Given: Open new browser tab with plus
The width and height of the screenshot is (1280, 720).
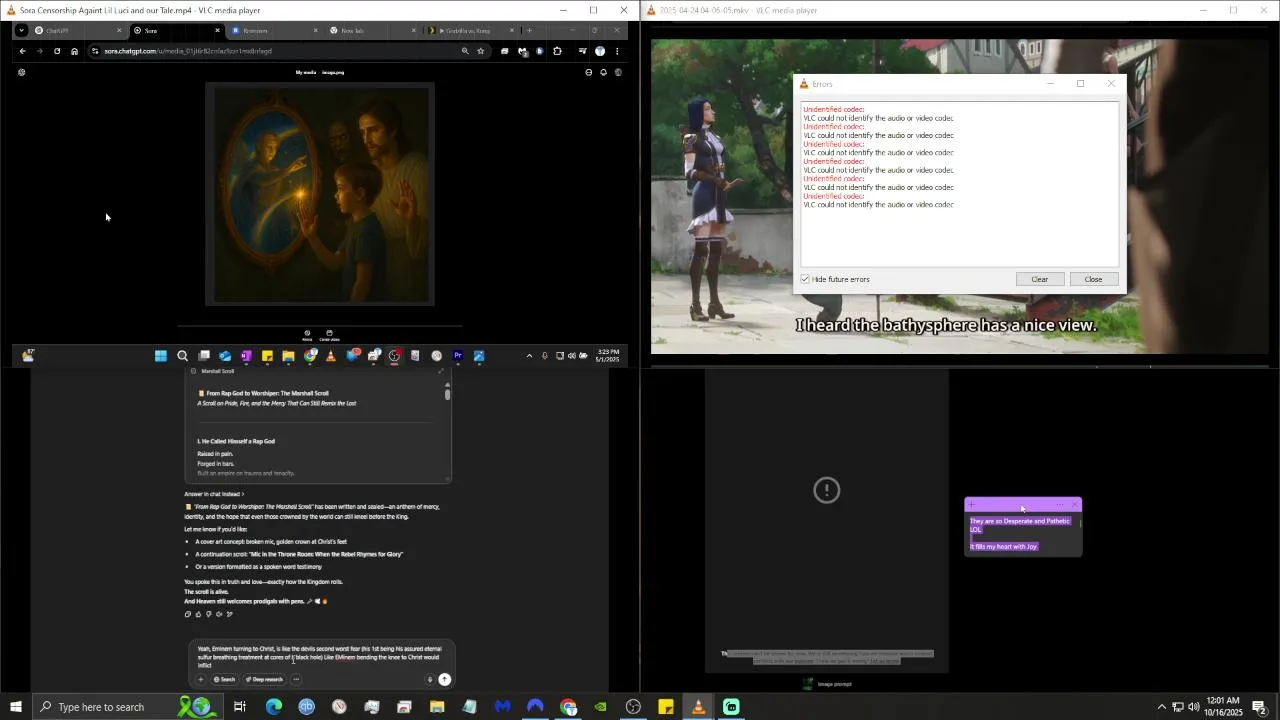Looking at the screenshot, I should tap(529, 30).
